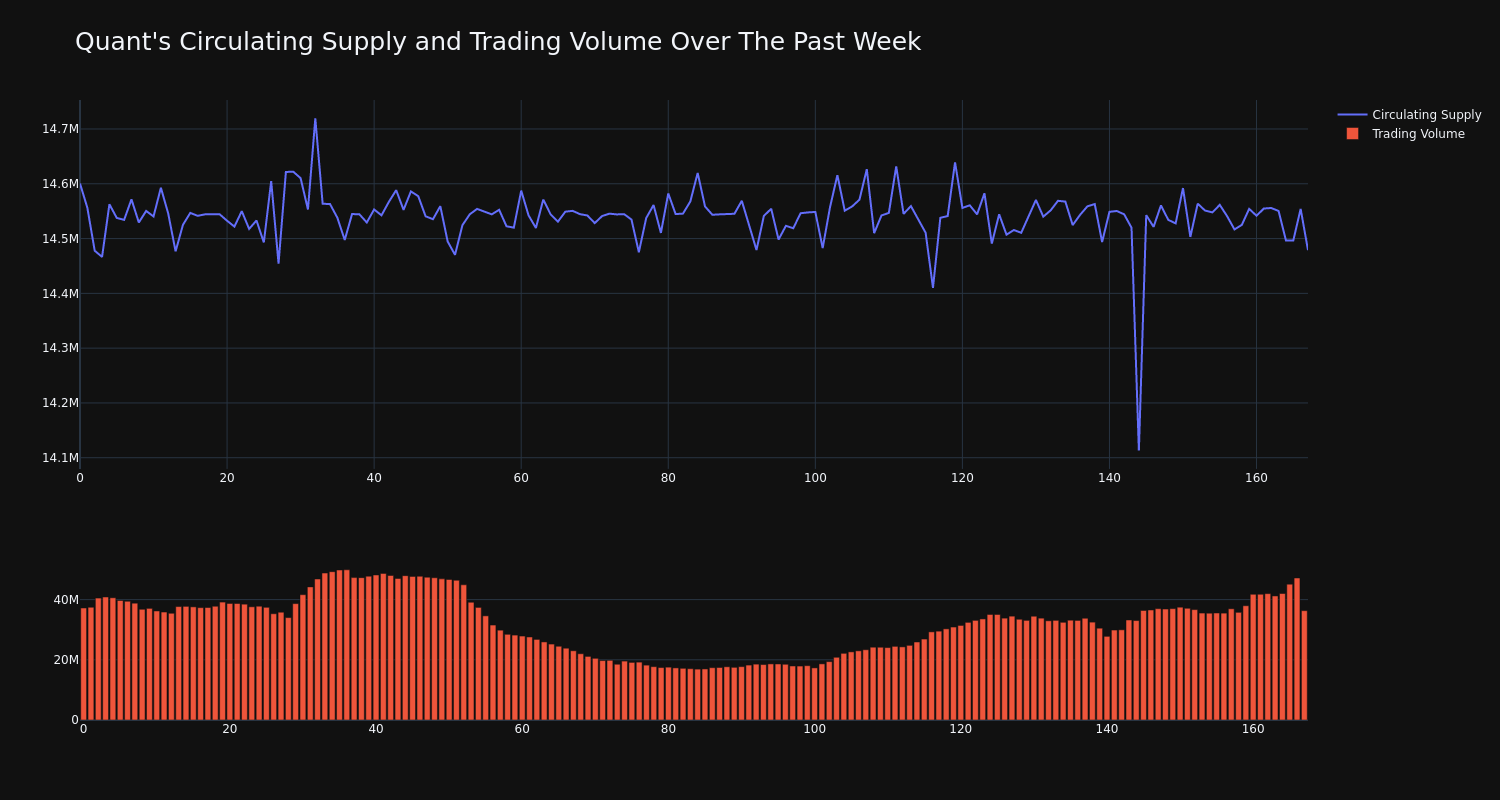Select the 14.4M y-axis label
The image size is (1500, 800).
pyautogui.click(x=60, y=294)
